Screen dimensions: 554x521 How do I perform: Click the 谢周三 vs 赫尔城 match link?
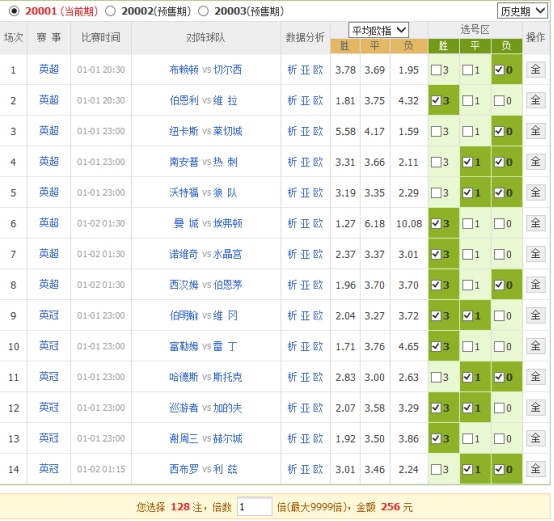[206, 439]
